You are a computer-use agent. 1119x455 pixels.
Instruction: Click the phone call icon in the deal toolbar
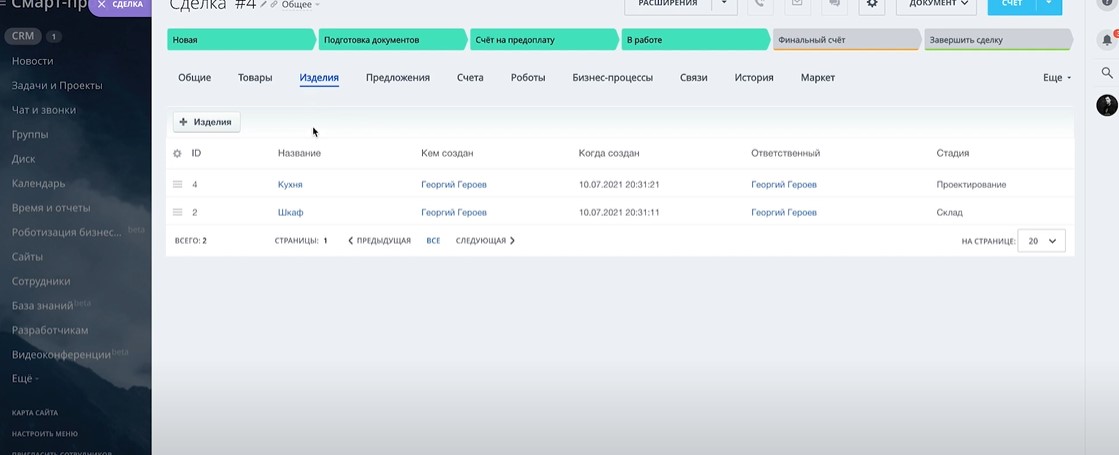point(760,4)
